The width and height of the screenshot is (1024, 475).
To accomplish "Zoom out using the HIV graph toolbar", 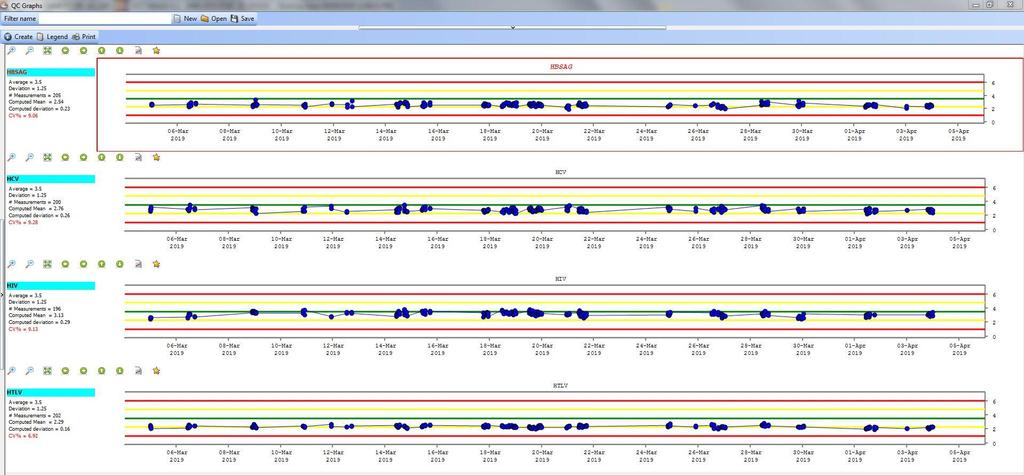I will (29, 264).
